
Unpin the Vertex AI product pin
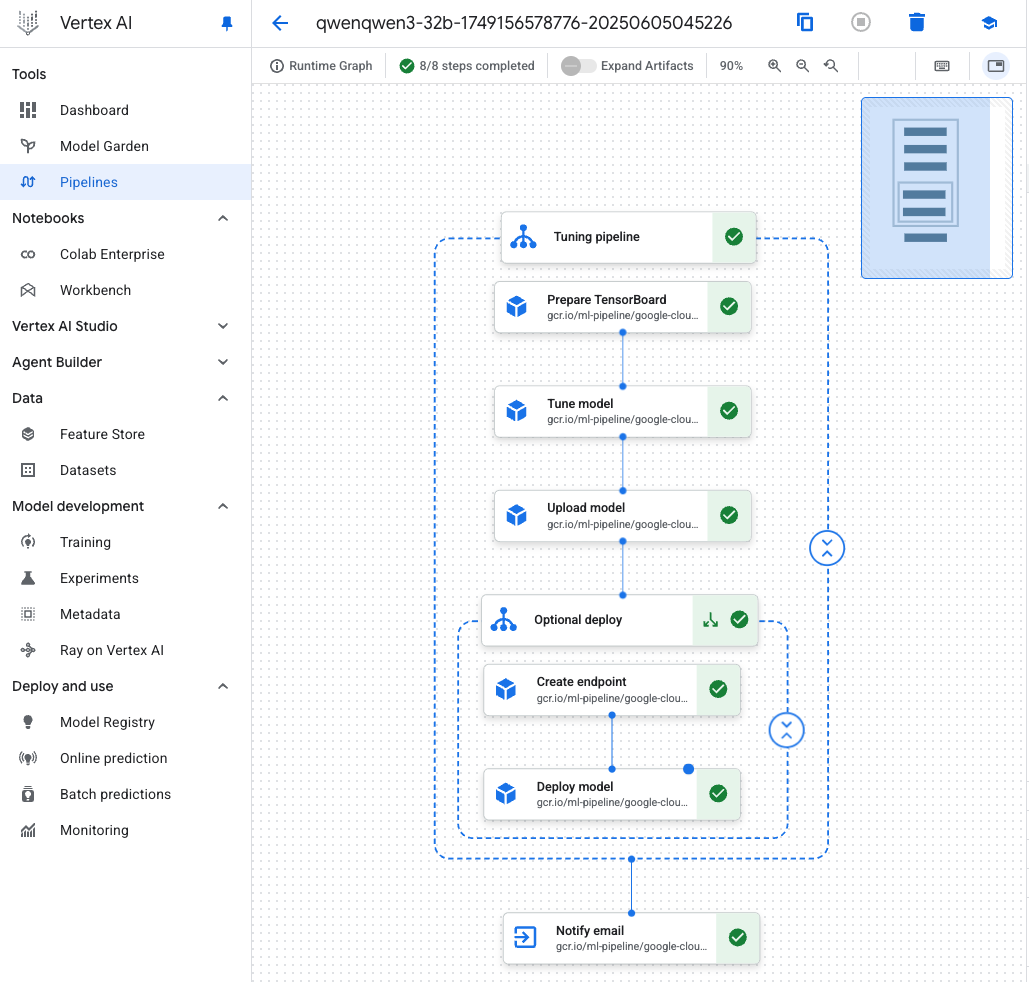(x=226, y=24)
